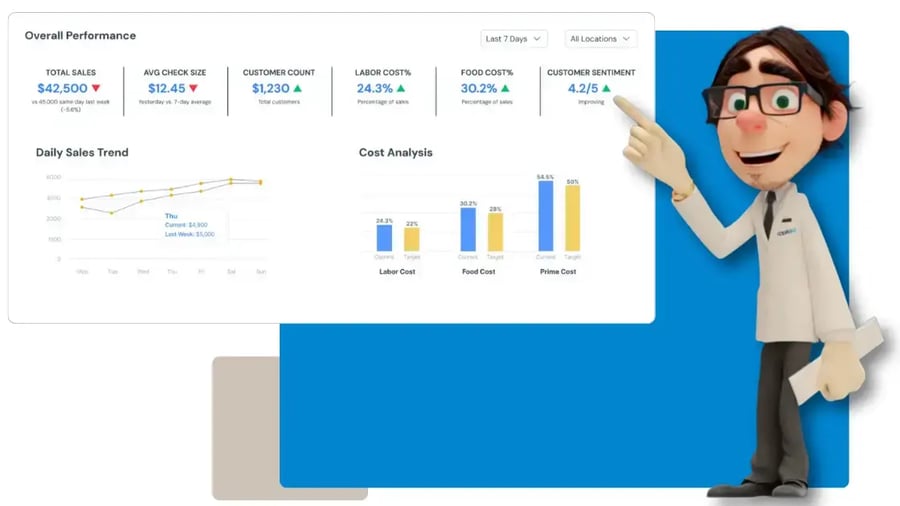Click the $42,500 total sales value
Image resolution: width=900 pixels, height=506 pixels.
tap(62, 88)
